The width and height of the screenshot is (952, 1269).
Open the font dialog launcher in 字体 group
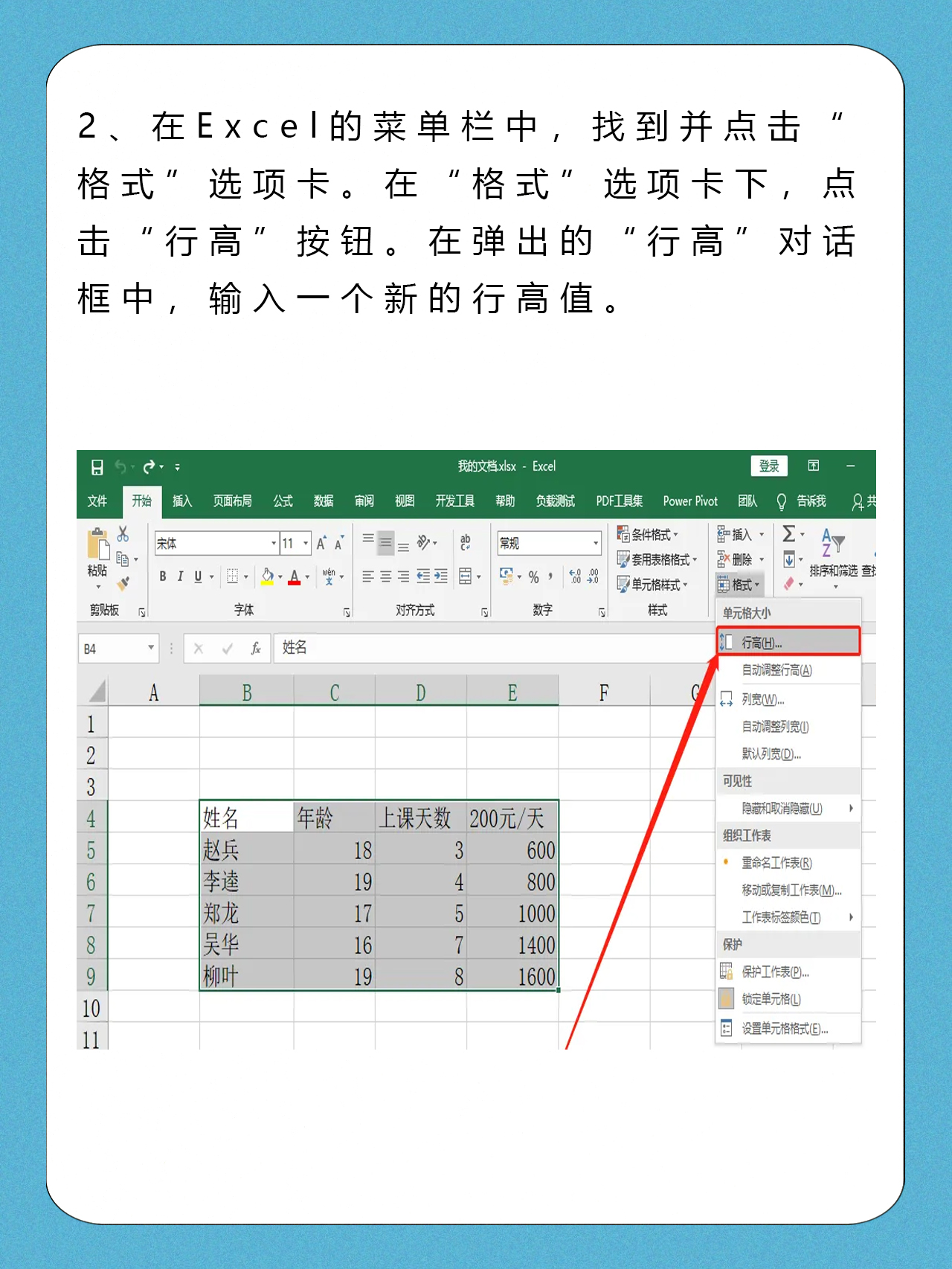tap(347, 613)
